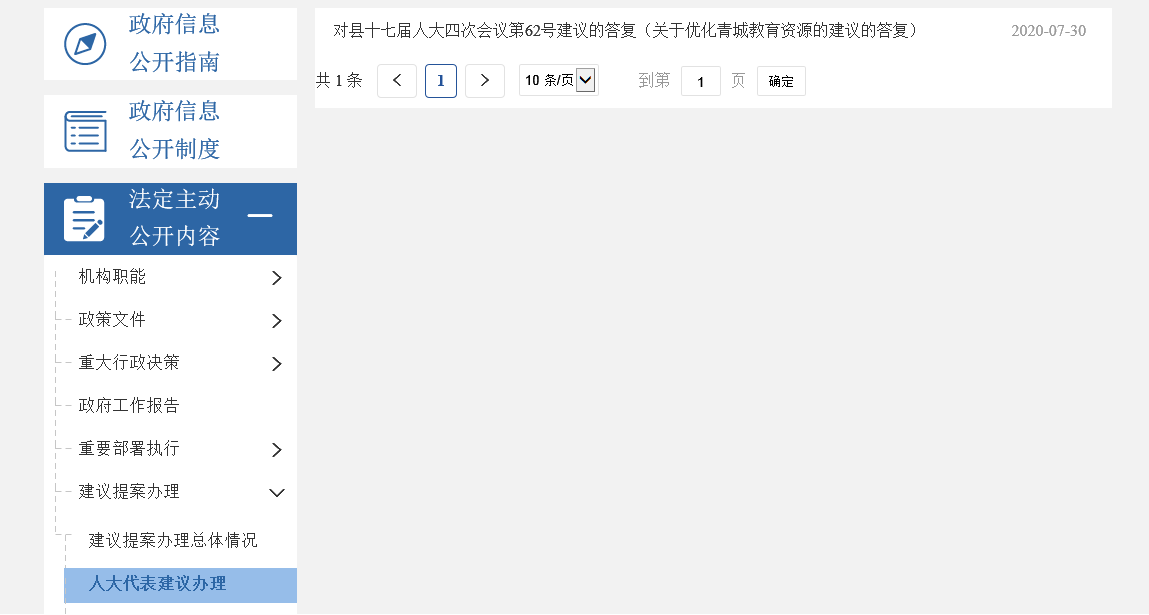Viewport: 1149px width, 615px height.
Task: Open 政府工作报告 in the sidebar
Action: click(129, 405)
